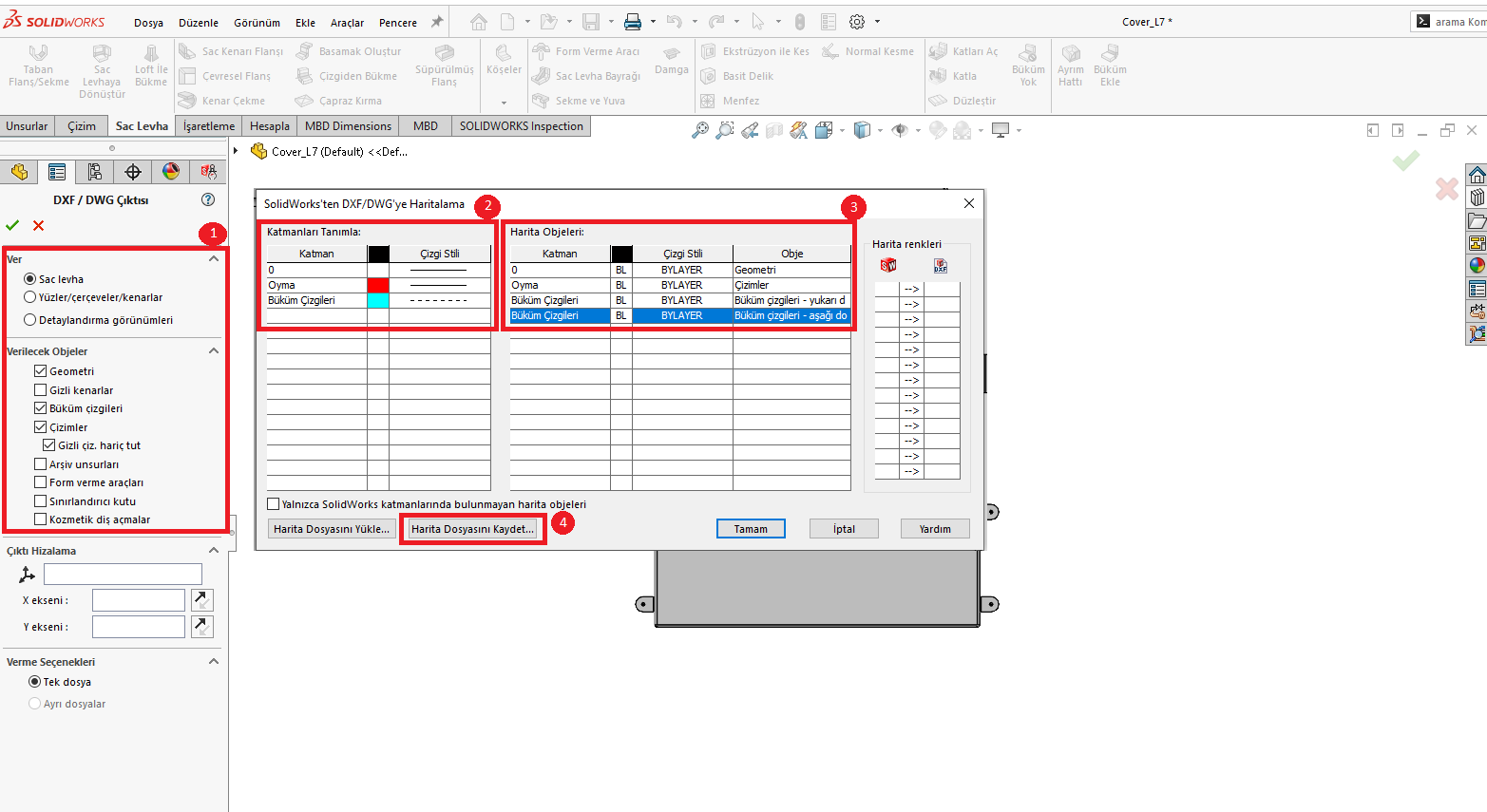The height and width of the screenshot is (812, 1487).
Task: Click the green checkmark to confirm DXF output
Action: tap(12, 225)
